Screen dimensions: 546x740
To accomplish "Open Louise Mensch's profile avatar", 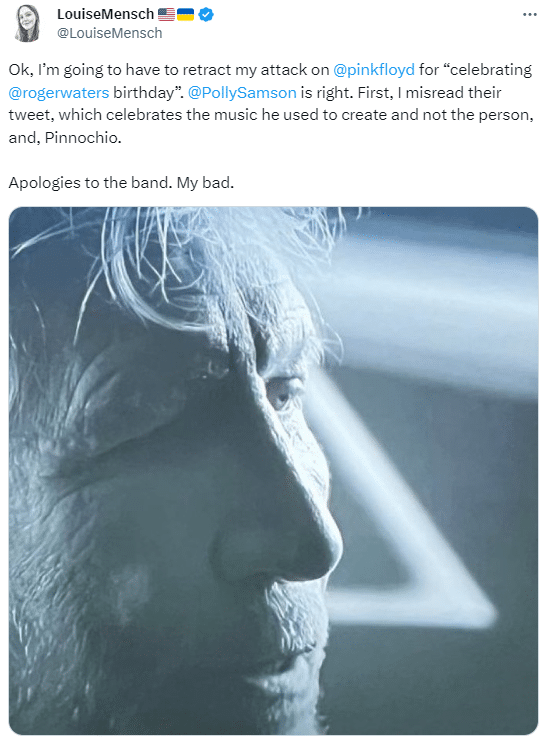I will pyautogui.click(x=27, y=23).
